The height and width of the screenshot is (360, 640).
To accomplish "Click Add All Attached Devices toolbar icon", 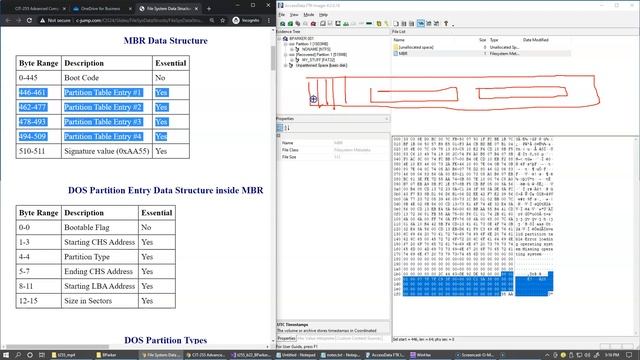I will click(290, 24).
